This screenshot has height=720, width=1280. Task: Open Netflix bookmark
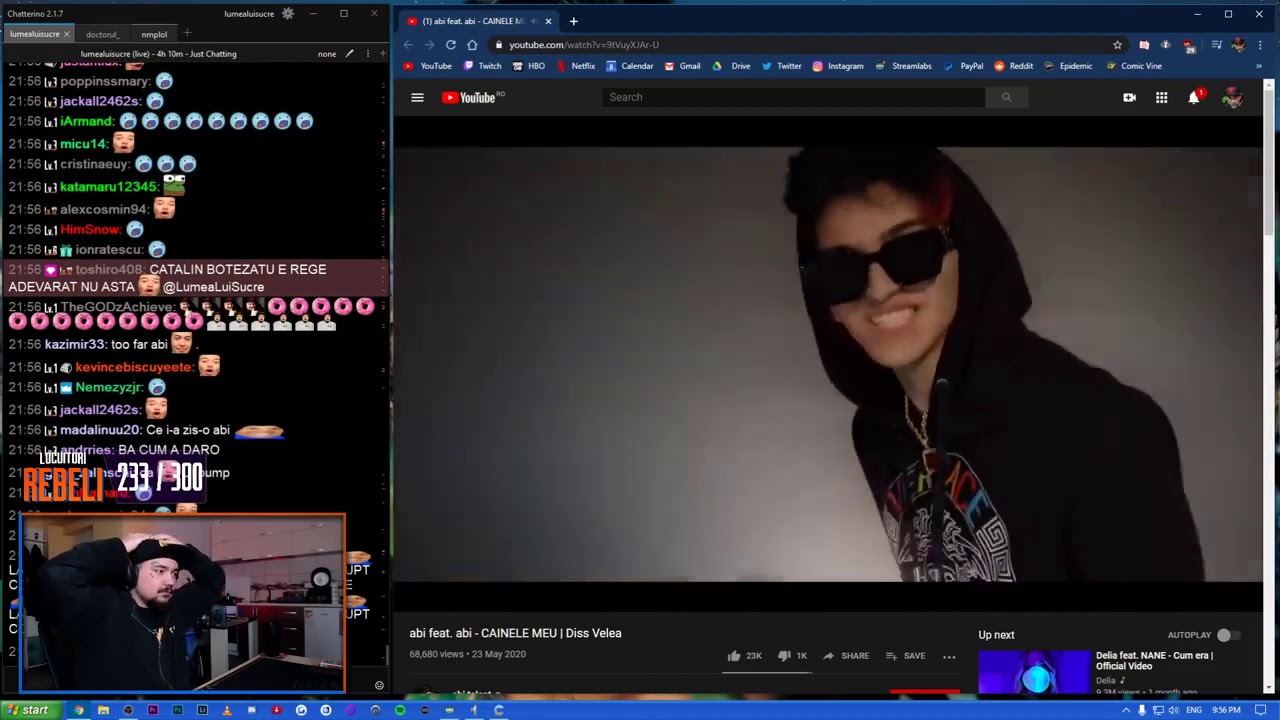tap(575, 66)
